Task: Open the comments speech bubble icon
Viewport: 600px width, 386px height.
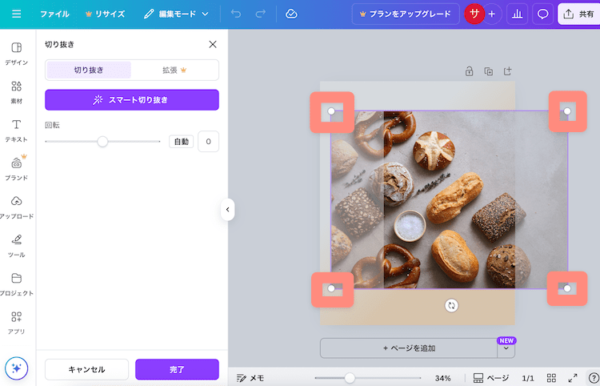Action: tap(543, 14)
